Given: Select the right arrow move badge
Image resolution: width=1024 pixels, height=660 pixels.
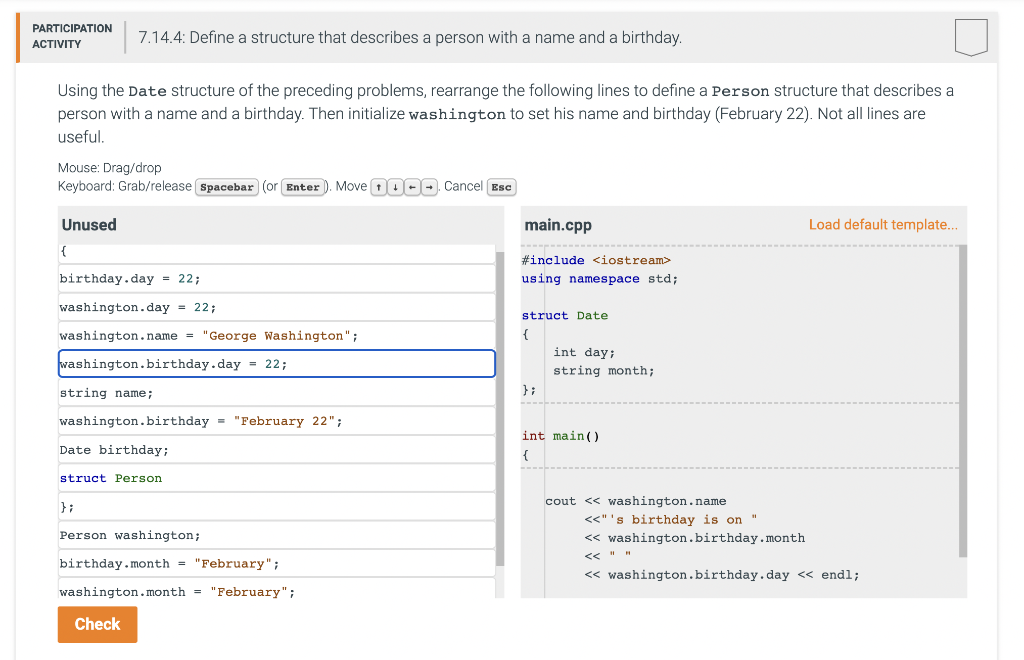Looking at the screenshot, I should (427, 187).
